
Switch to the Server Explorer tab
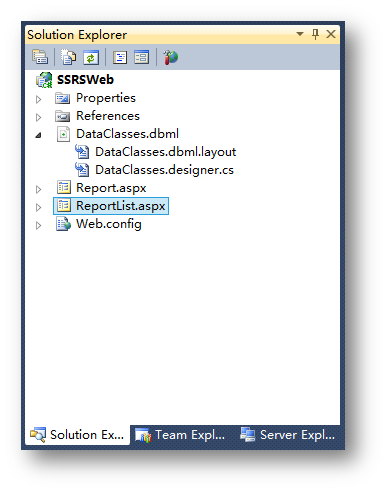(x=287, y=435)
